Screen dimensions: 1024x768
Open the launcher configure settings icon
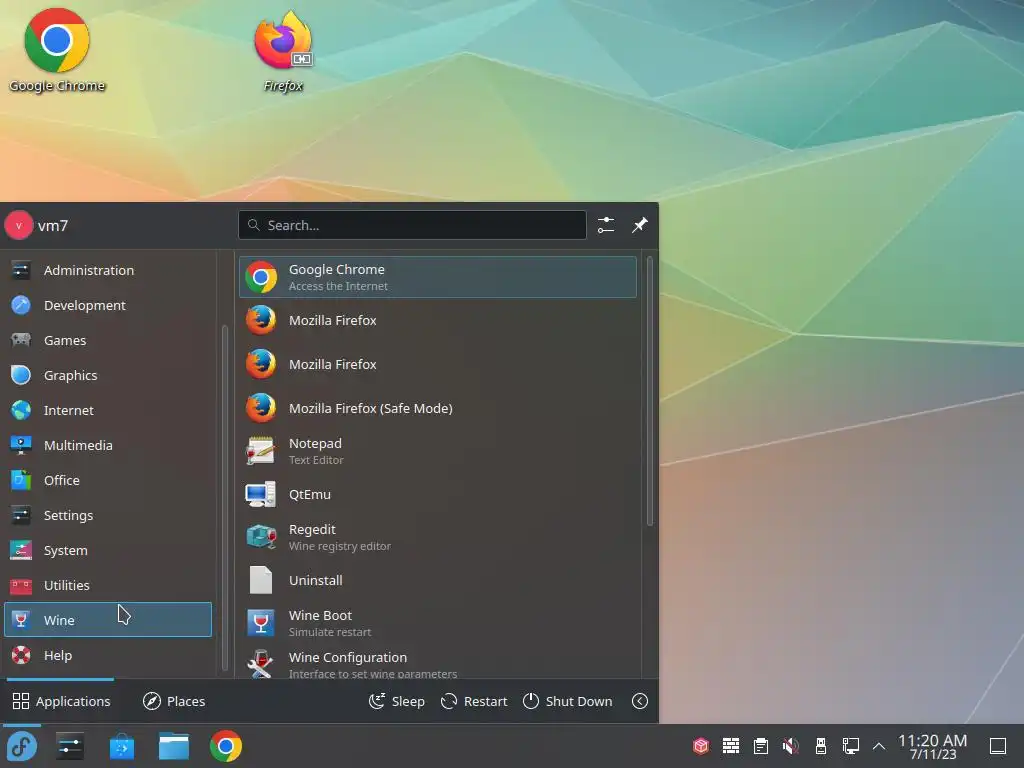[606, 225]
